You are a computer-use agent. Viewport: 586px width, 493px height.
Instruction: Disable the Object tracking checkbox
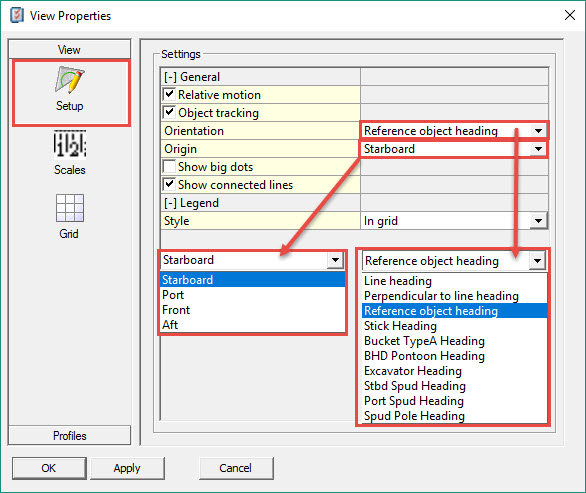coord(169,112)
